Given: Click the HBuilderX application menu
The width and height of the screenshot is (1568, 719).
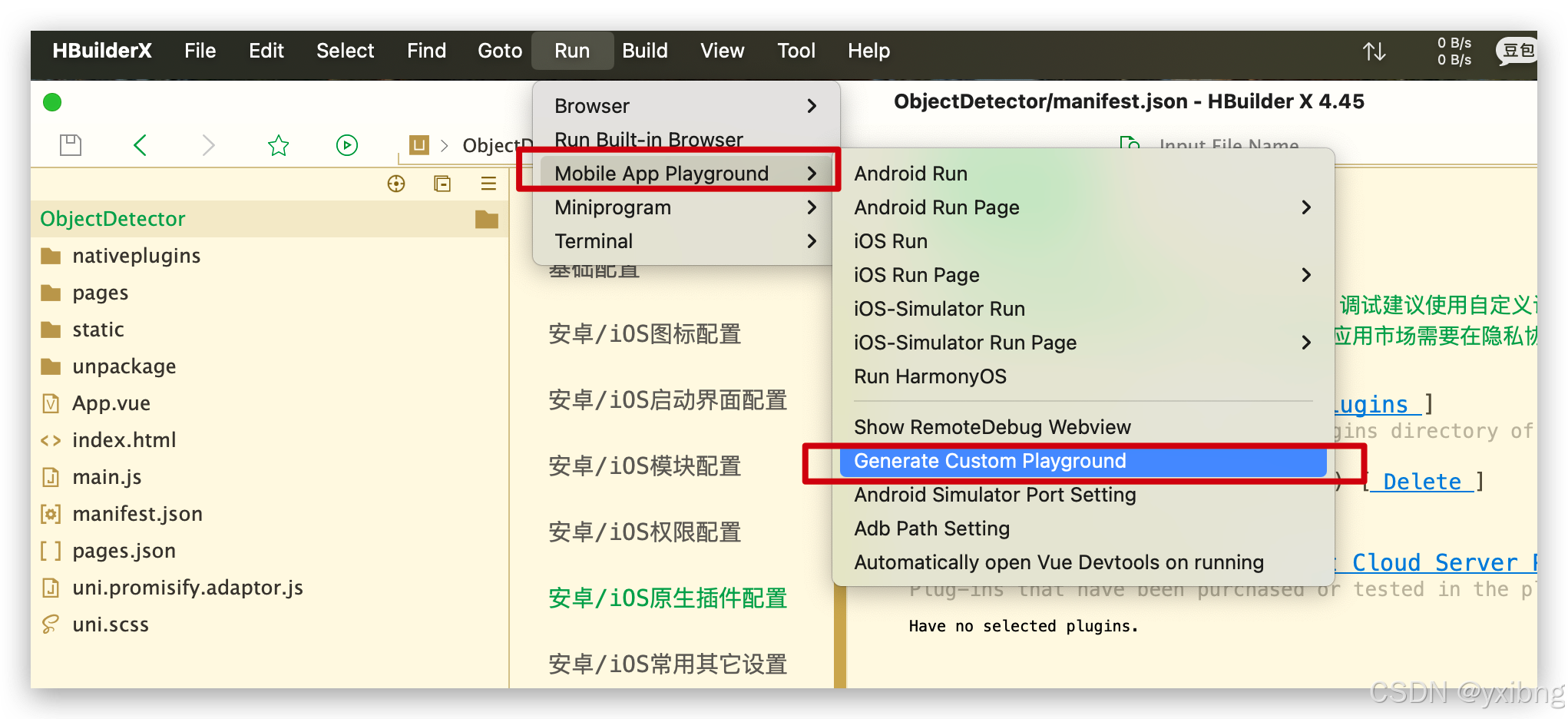Looking at the screenshot, I should coord(102,51).
